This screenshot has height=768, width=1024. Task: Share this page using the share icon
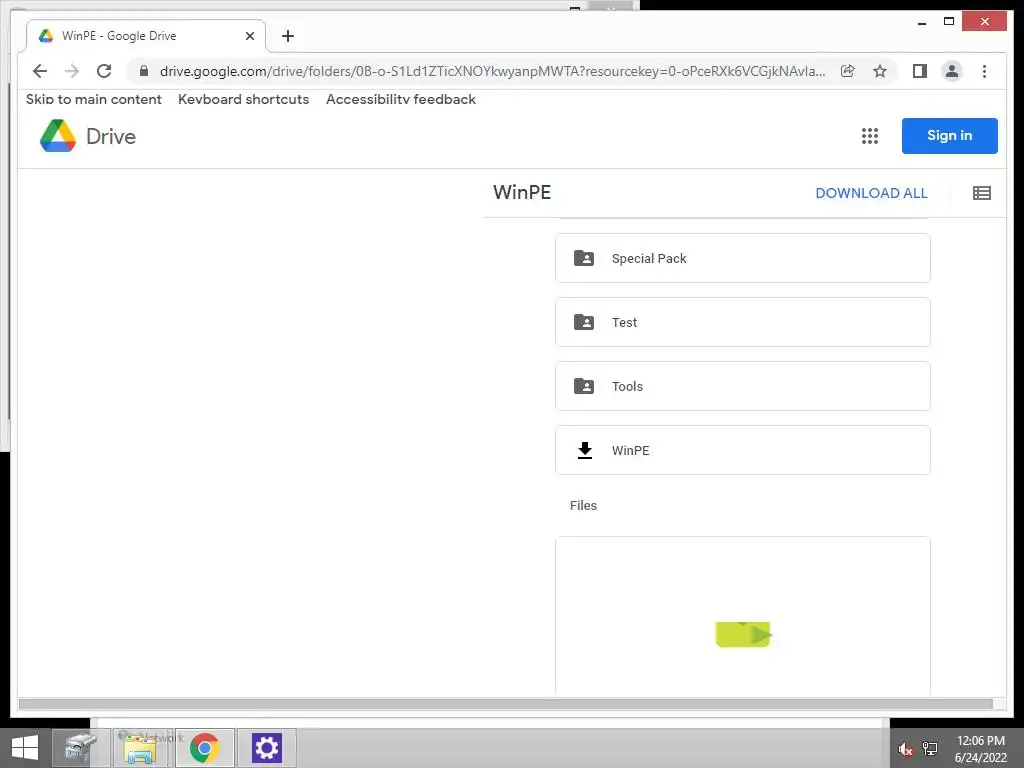848,71
